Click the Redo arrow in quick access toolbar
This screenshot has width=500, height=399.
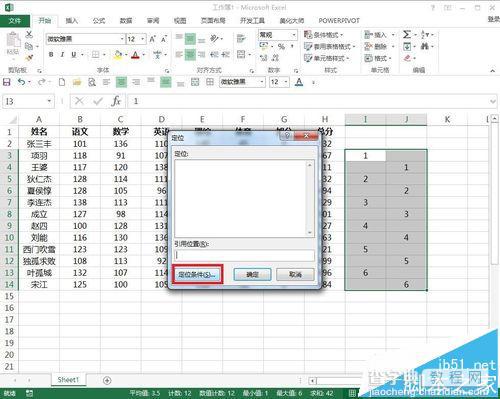(41, 82)
